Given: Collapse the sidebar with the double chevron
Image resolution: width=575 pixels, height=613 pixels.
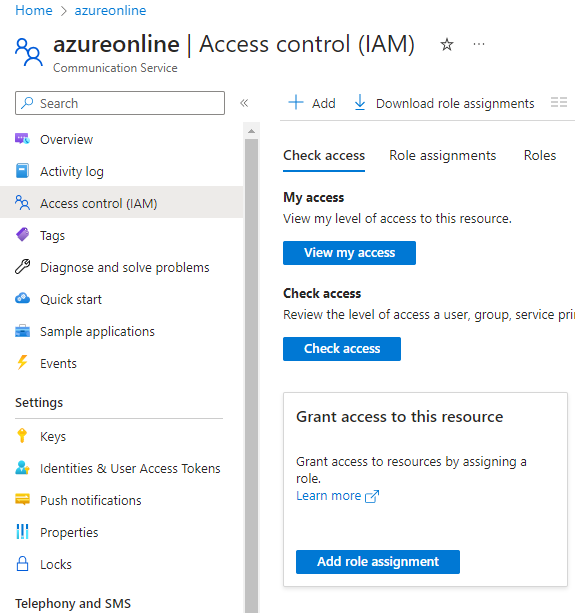Looking at the screenshot, I should tap(244, 103).
